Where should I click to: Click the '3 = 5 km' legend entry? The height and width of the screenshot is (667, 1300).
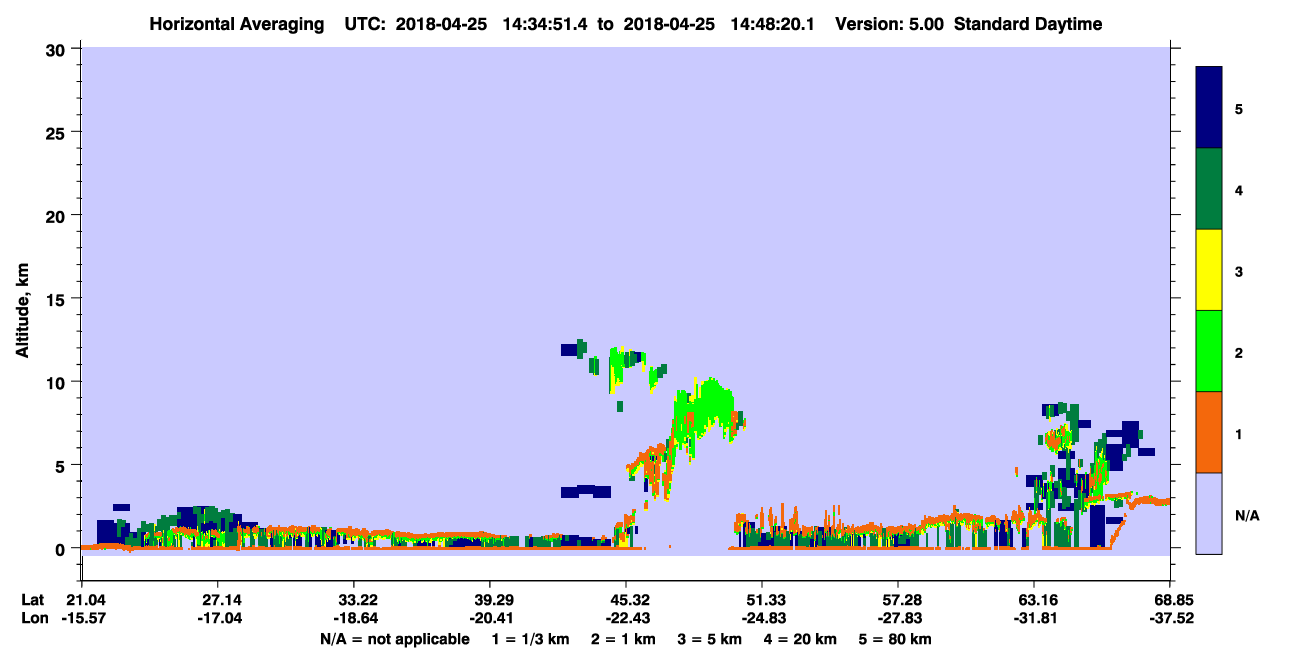coord(709,639)
